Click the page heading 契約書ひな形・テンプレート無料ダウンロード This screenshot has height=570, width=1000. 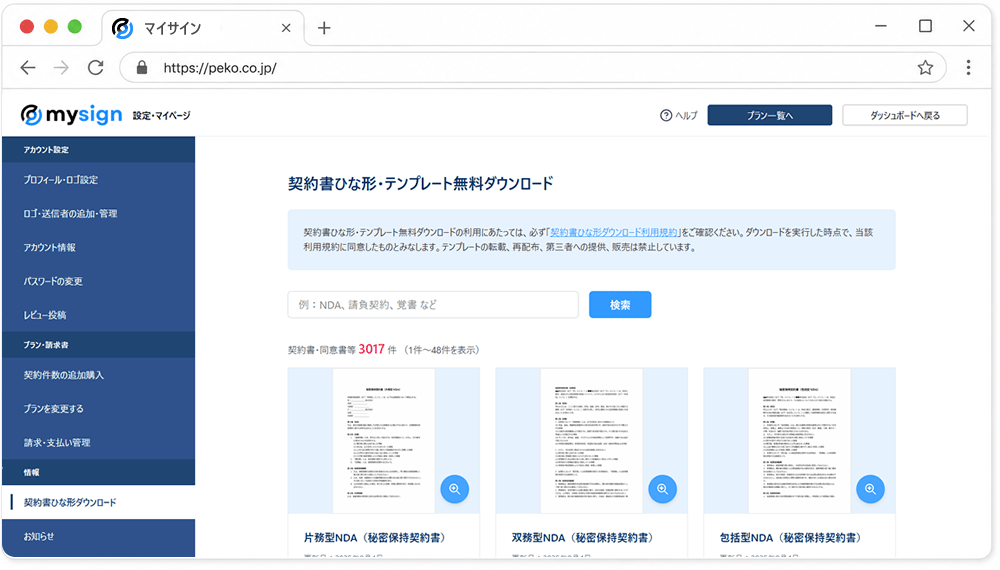pyautogui.click(x=420, y=184)
